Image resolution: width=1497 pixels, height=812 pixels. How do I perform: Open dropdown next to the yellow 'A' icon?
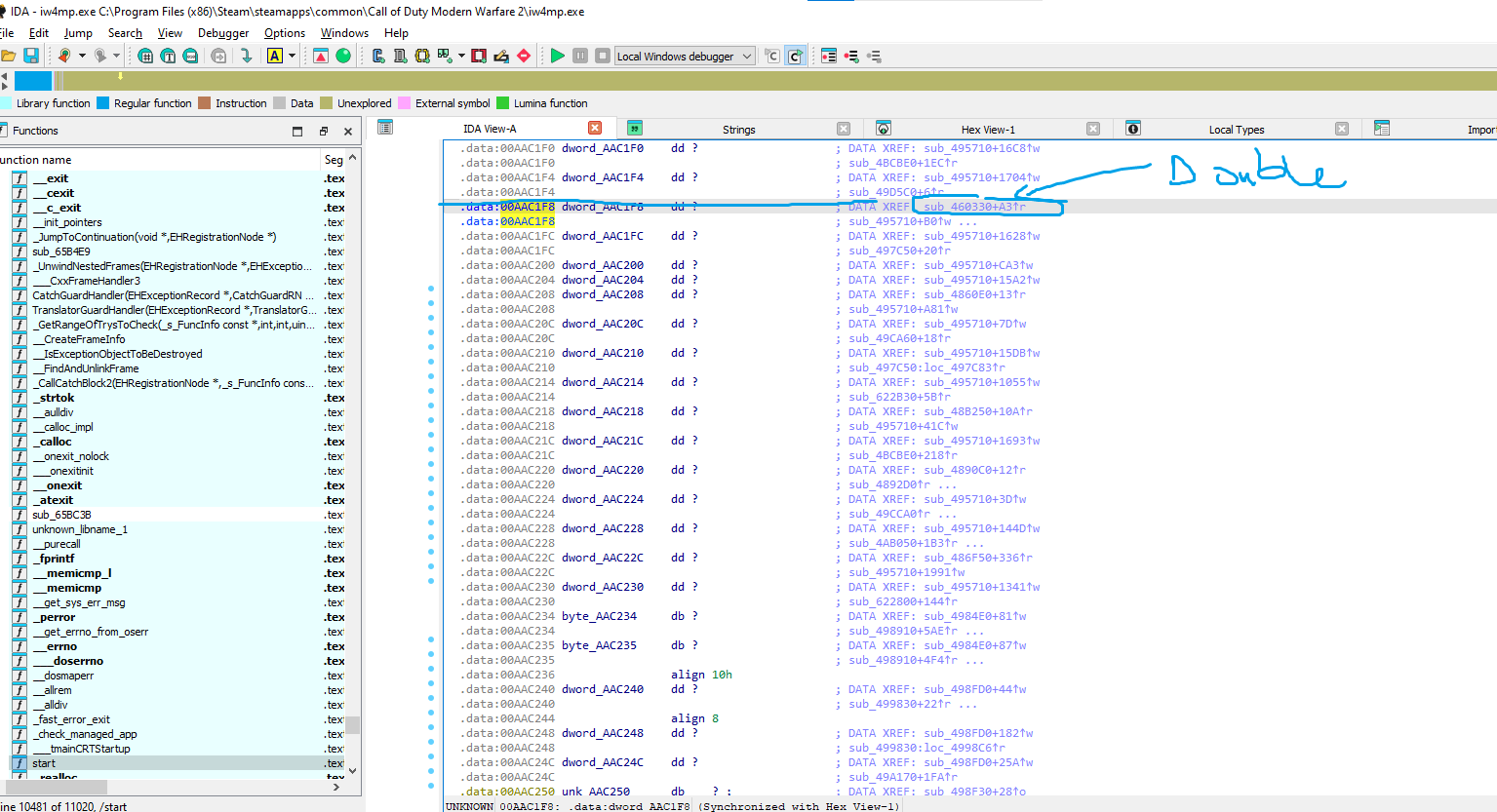(x=292, y=56)
